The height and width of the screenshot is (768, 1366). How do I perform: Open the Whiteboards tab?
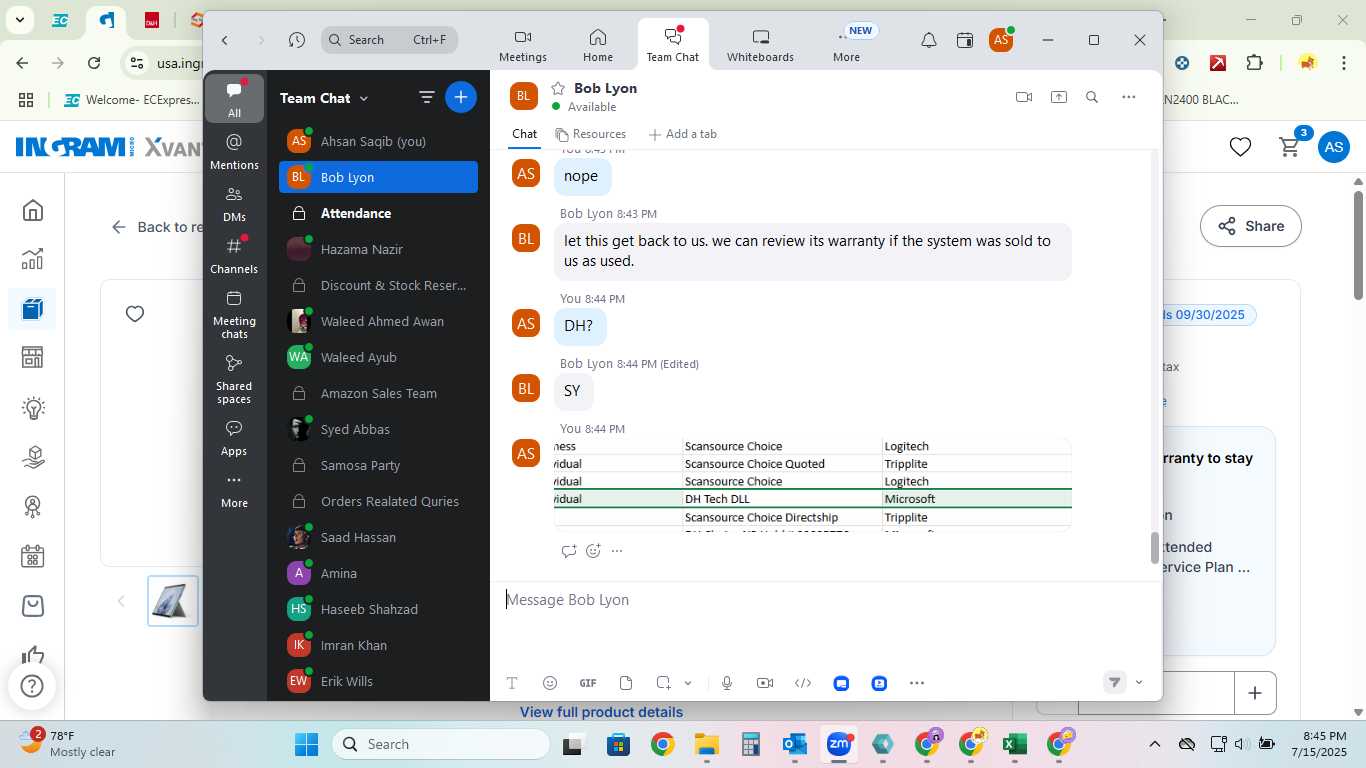760,46
